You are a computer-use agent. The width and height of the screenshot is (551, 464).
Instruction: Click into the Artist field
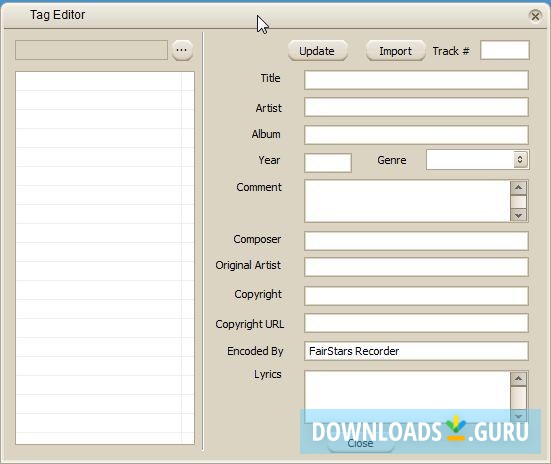coord(416,107)
